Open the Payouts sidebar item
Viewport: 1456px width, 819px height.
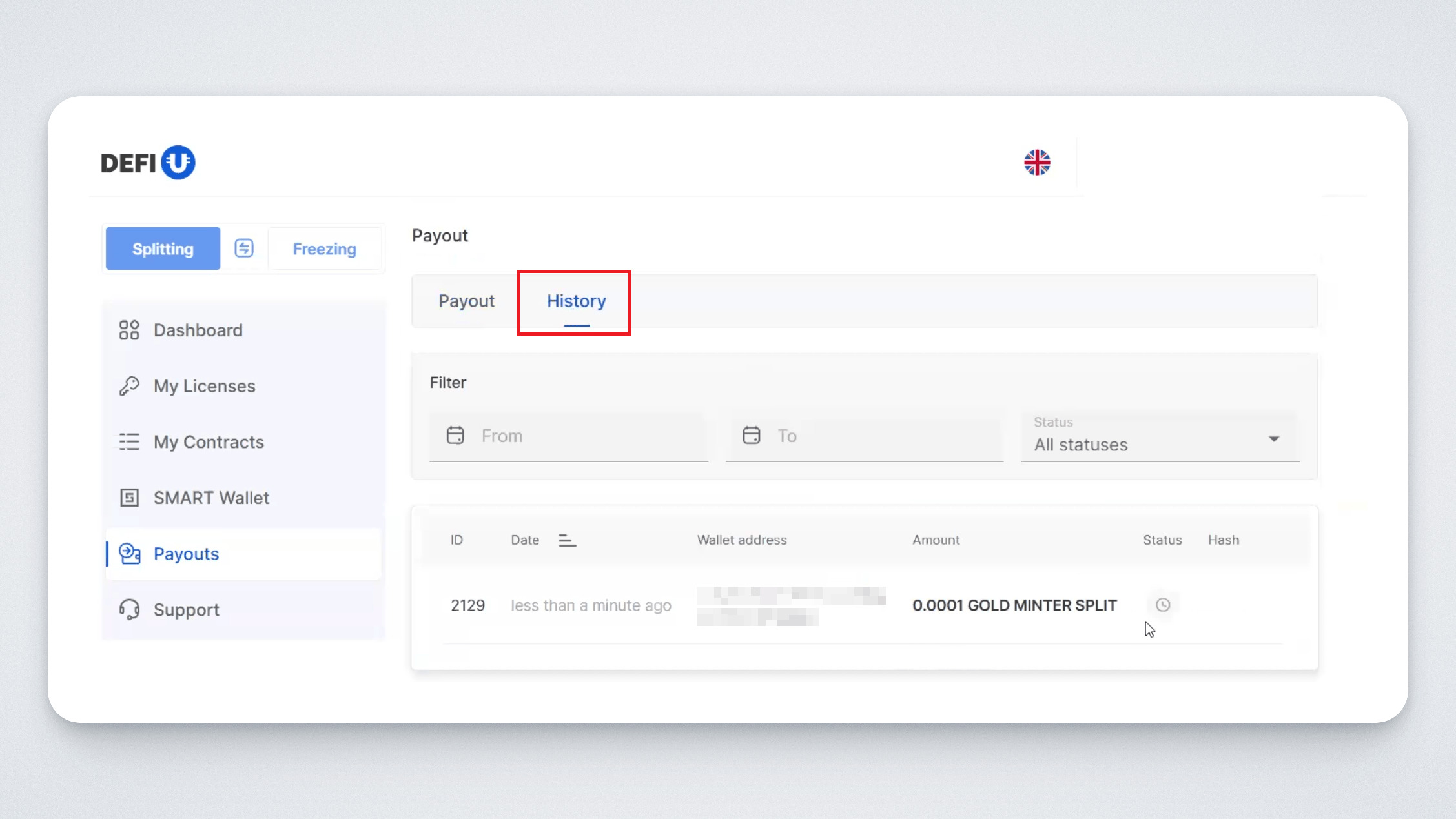point(186,554)
